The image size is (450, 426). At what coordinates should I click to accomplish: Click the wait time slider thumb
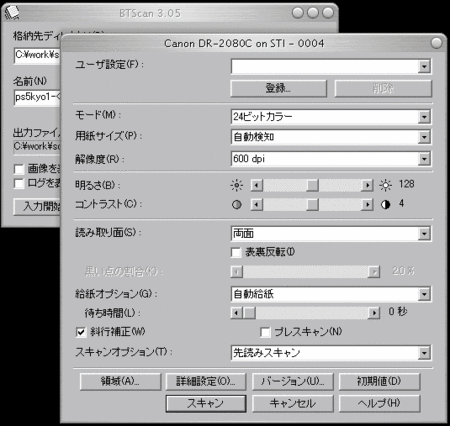[249, 313]
